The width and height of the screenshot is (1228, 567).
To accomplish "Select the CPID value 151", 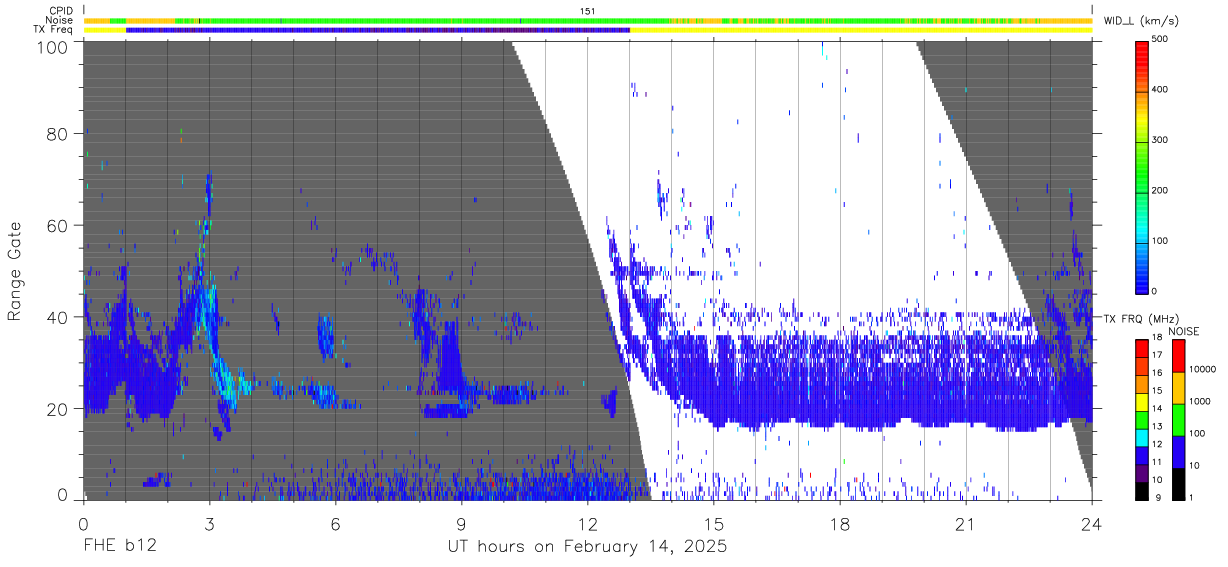I will pyautogui.click(x=587, y=11).
